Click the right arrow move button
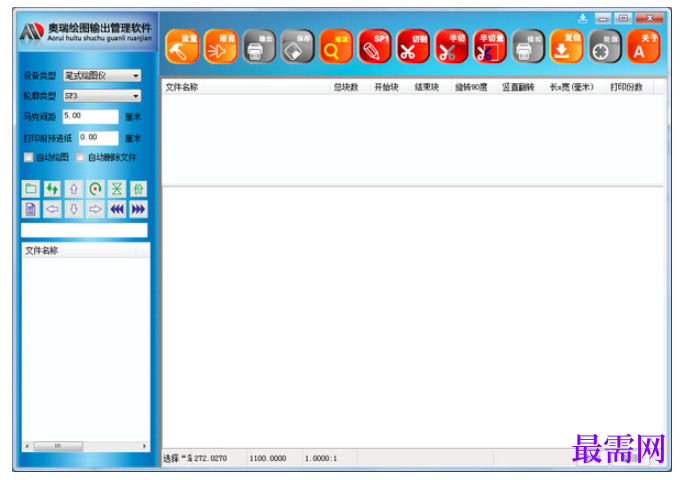Image resolution: width=684 pixels, height=480 pixels. (x=95, y=209)
